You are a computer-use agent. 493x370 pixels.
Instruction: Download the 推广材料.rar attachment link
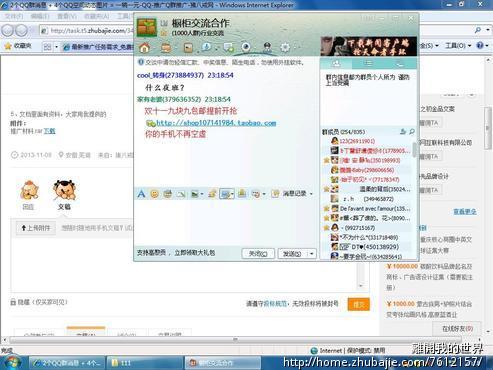(50, 131)
